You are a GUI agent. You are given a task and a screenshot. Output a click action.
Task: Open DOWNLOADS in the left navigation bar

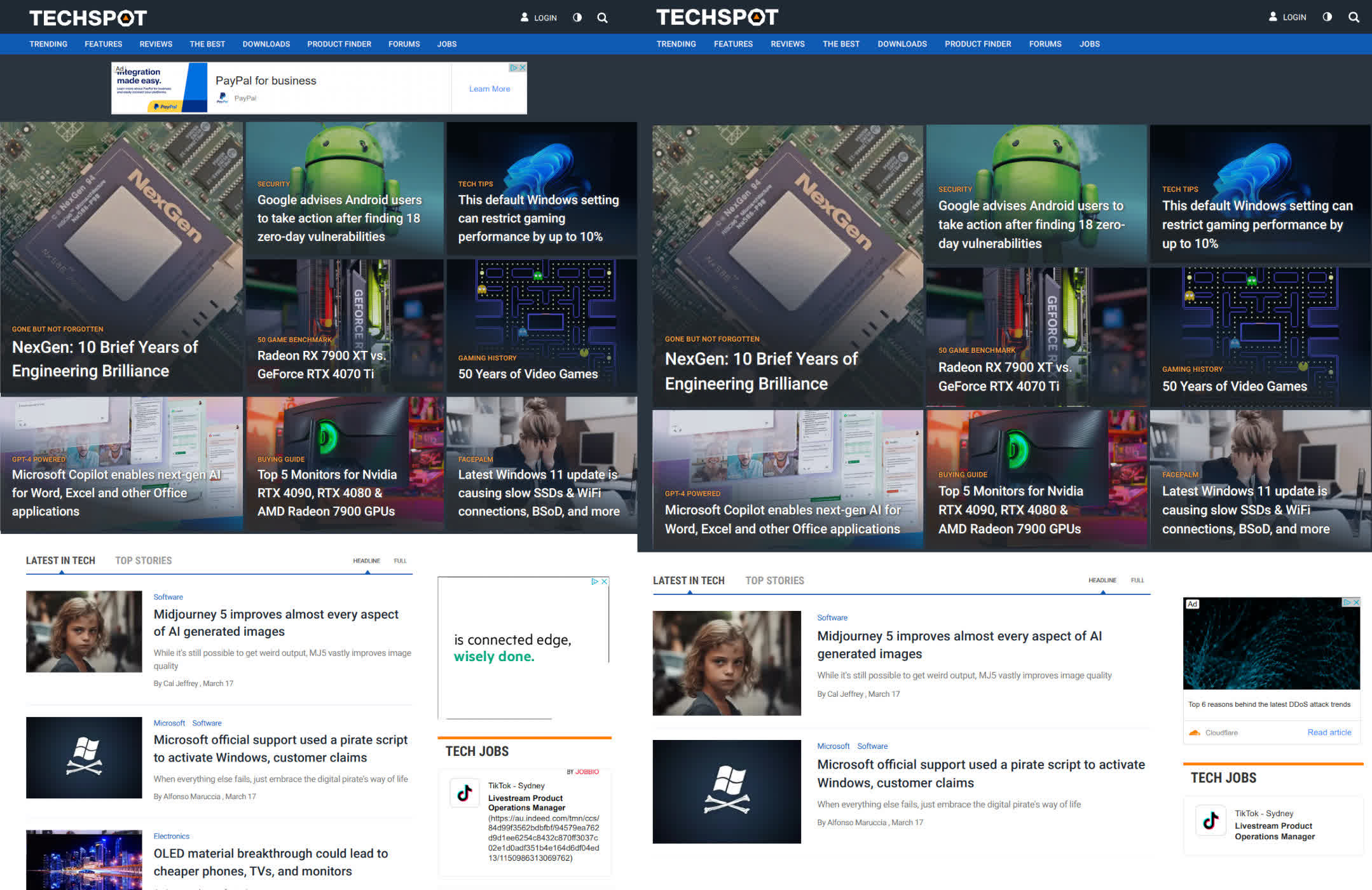[x=266, y=44]
